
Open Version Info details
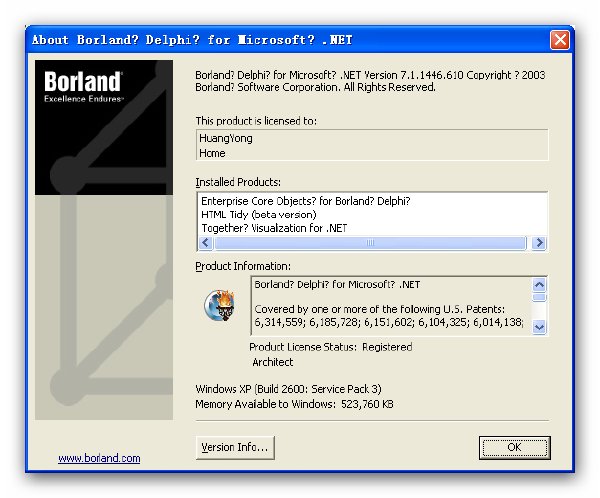point(235,447)
